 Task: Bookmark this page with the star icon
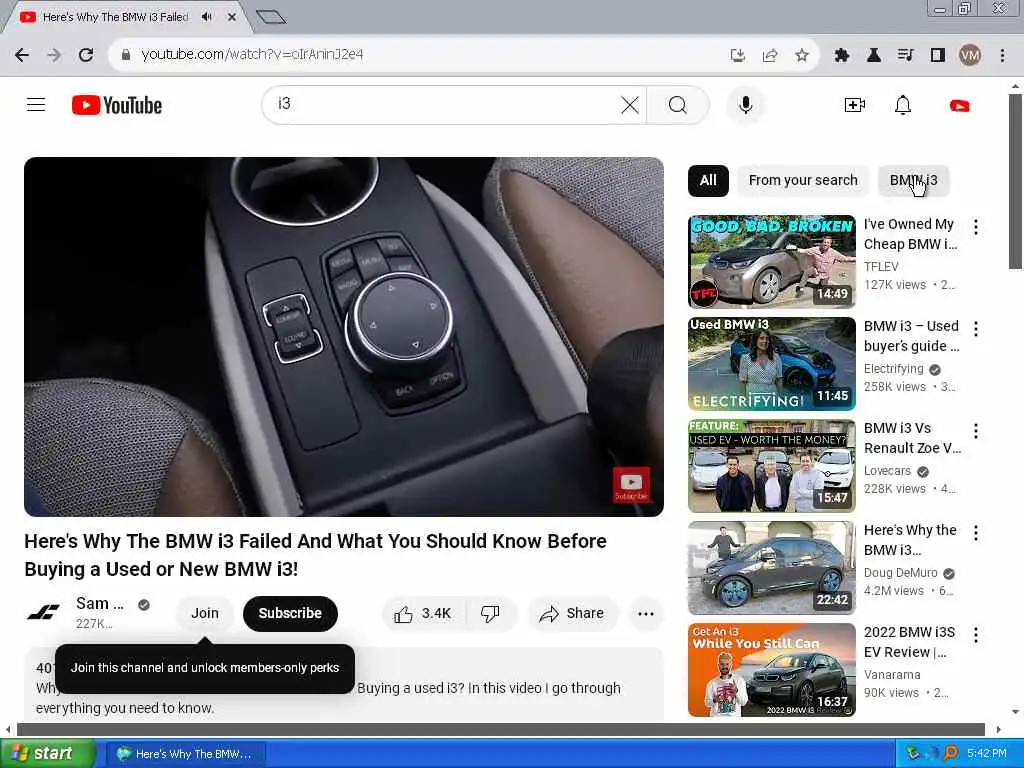[802, 56]
